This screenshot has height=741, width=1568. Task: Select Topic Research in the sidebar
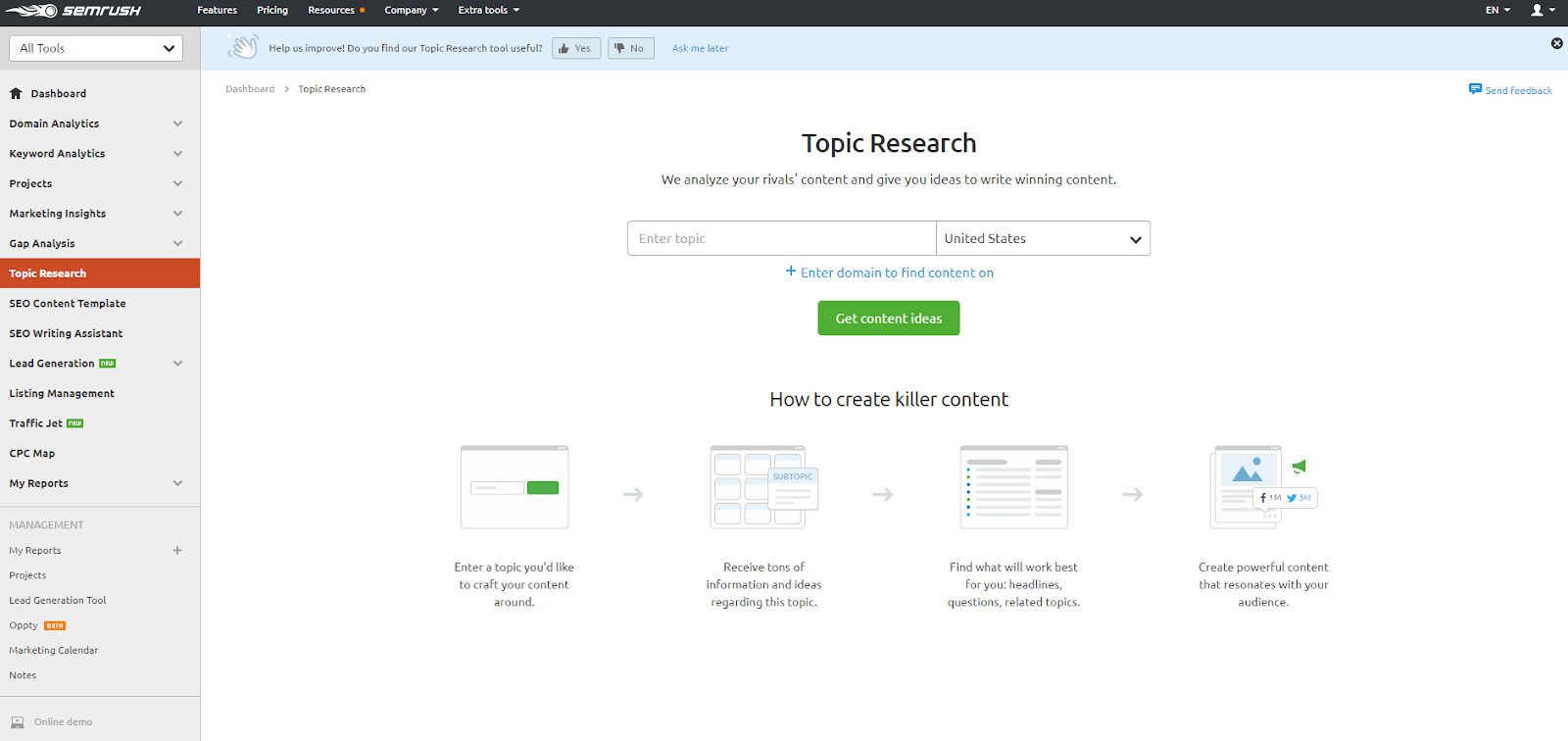[100, 273]
